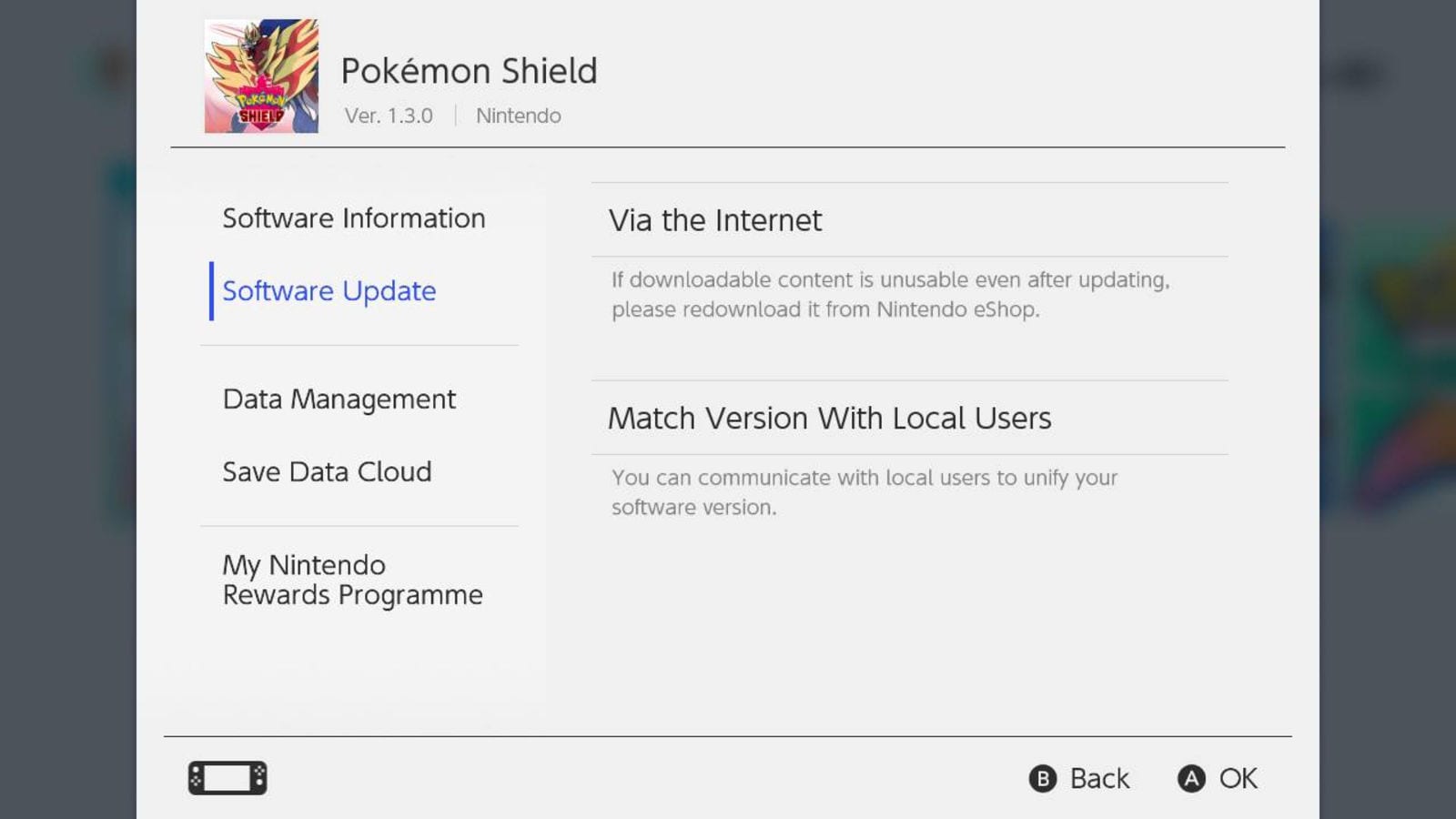Click the Ver. 1.3.0 version label
The image size is (1456, 819).
tap(389, 116)
